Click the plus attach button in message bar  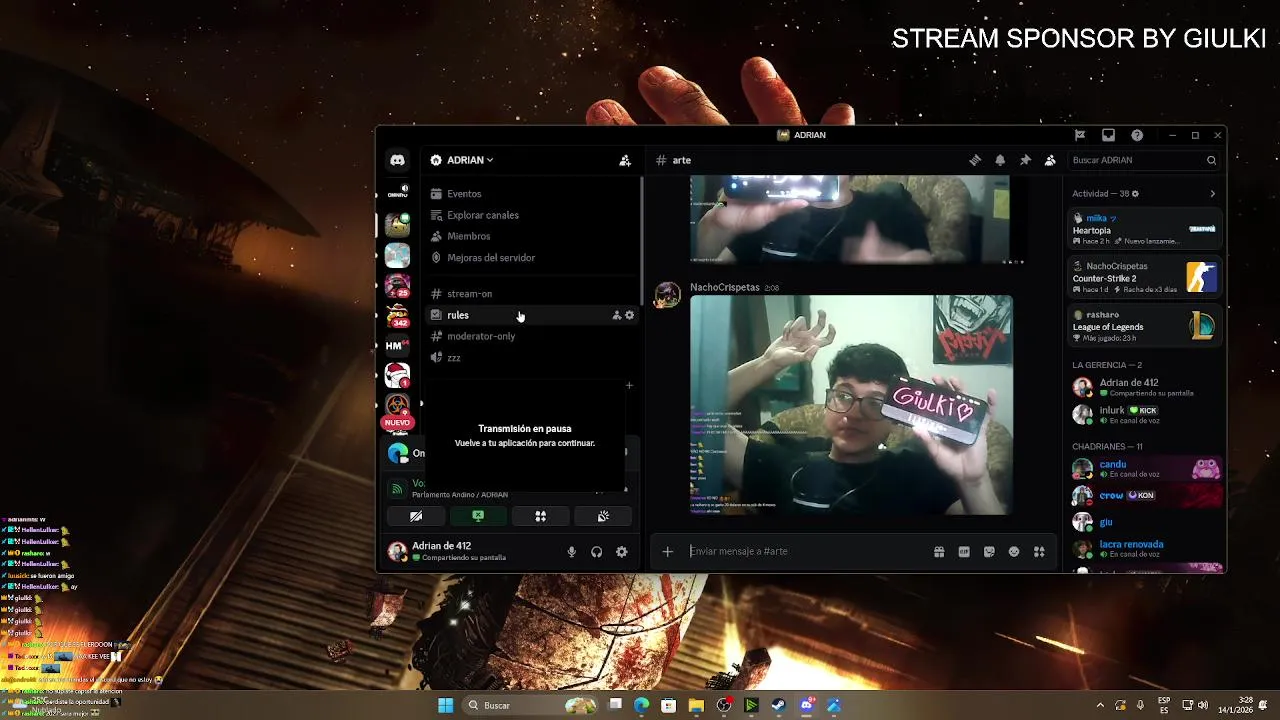pos(667,551)
